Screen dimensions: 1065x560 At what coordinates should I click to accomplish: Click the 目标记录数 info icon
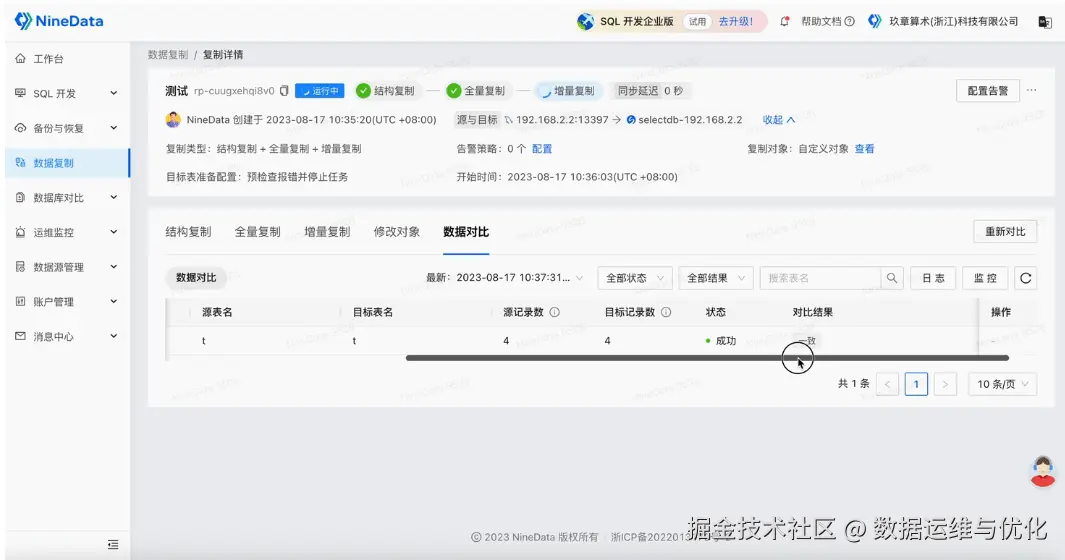[666, 312]
